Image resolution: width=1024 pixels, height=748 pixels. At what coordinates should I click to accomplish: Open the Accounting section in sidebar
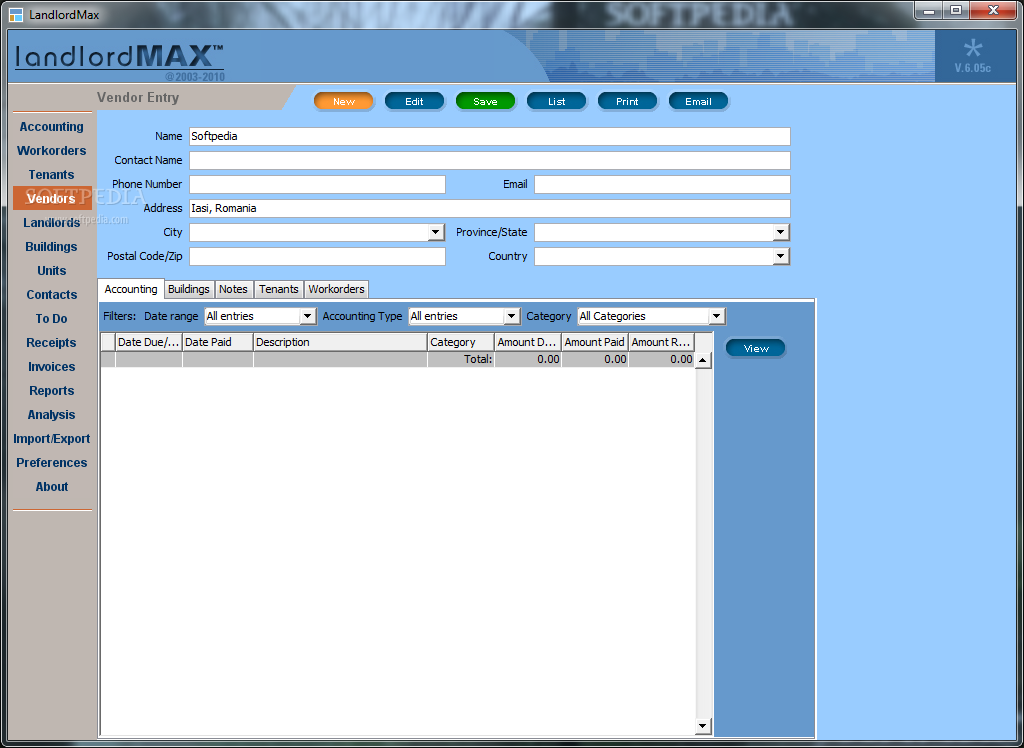click(x=52, y=127)
